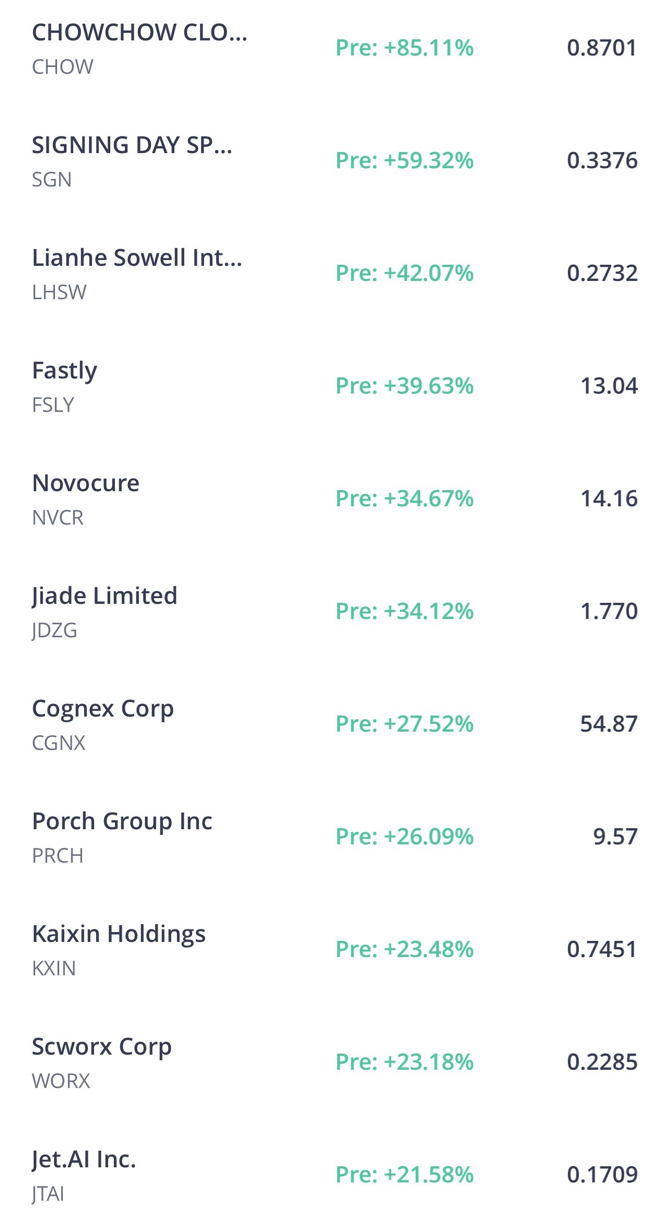Open the CHOWCHOW CLO... stock row

pos(335,48)
